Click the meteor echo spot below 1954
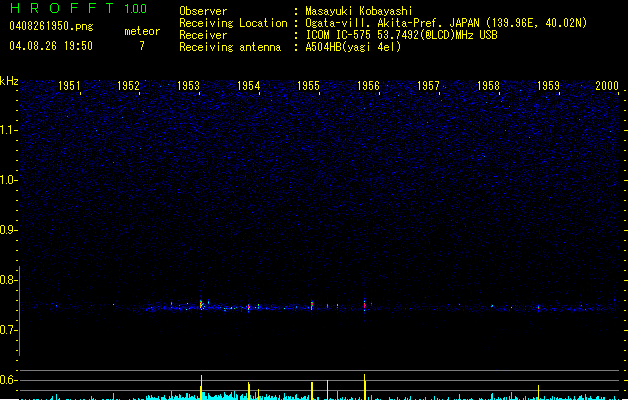 pyautogui.click(x=249, y=307)
